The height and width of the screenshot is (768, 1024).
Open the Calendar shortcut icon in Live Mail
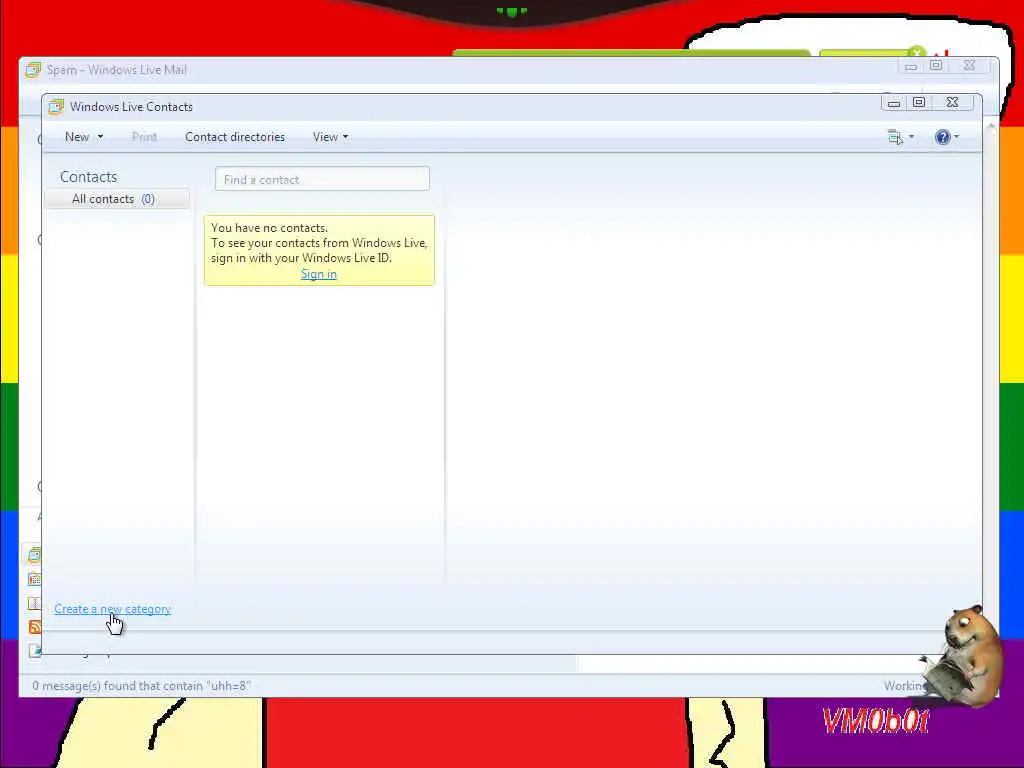click(x=35, y=579)
